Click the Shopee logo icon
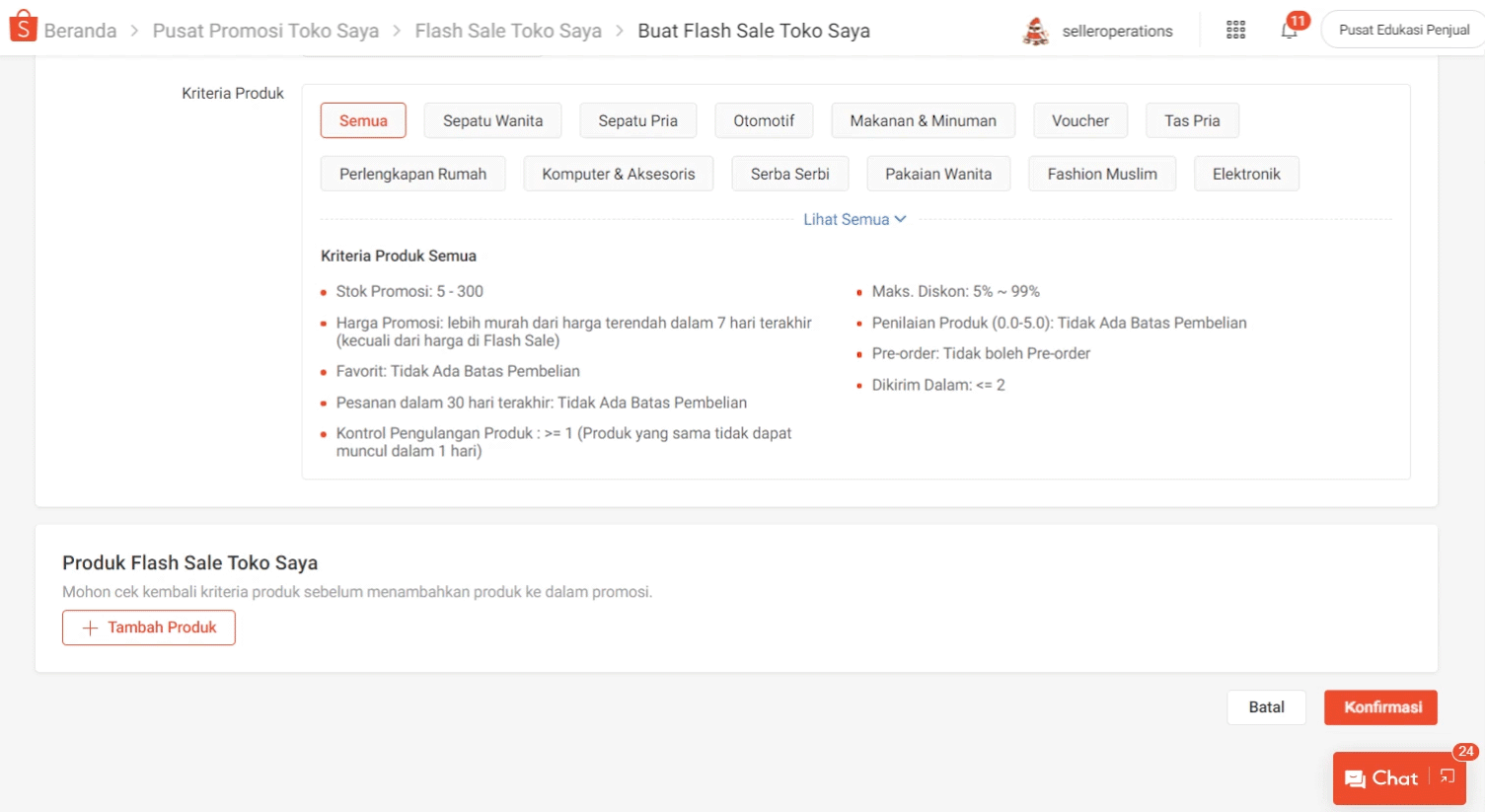The width and height of the screenshot is (1485, 812). (22, 28)
